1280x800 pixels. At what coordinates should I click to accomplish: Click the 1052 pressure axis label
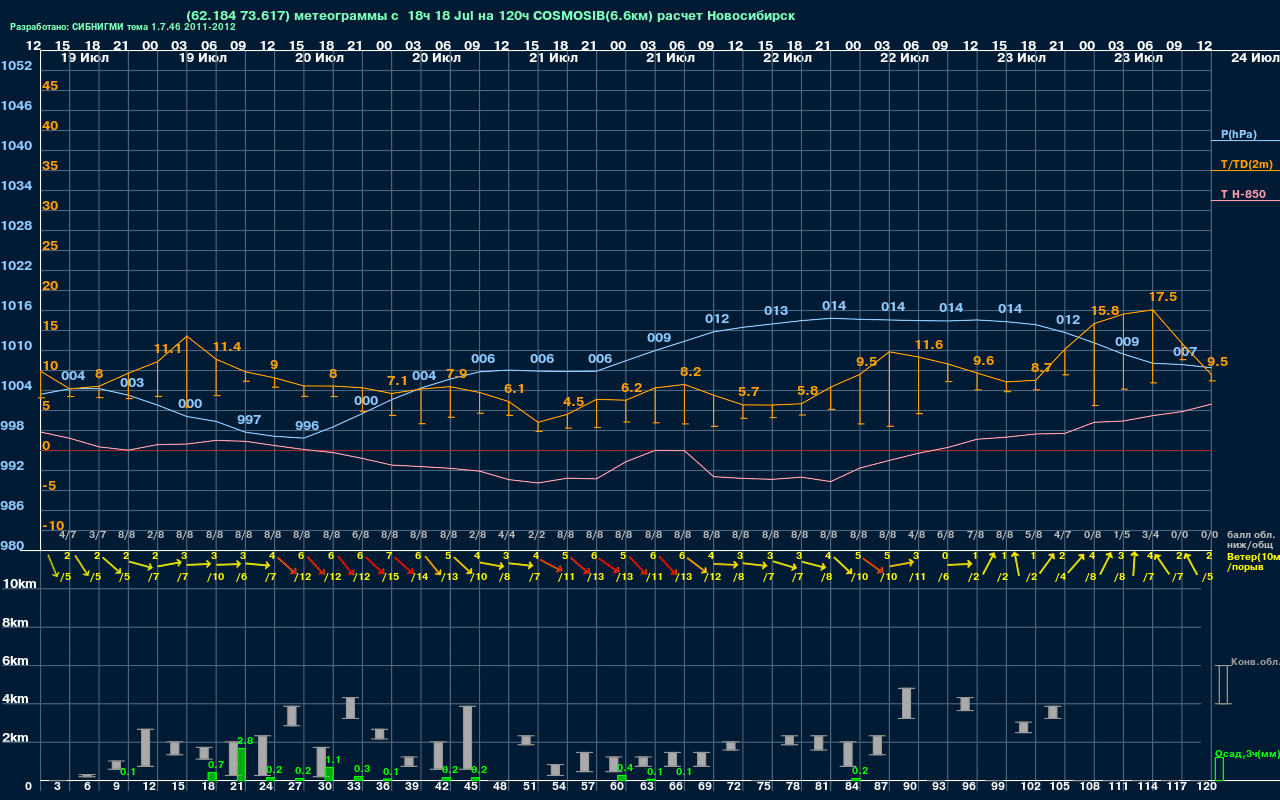click(16, 66)
